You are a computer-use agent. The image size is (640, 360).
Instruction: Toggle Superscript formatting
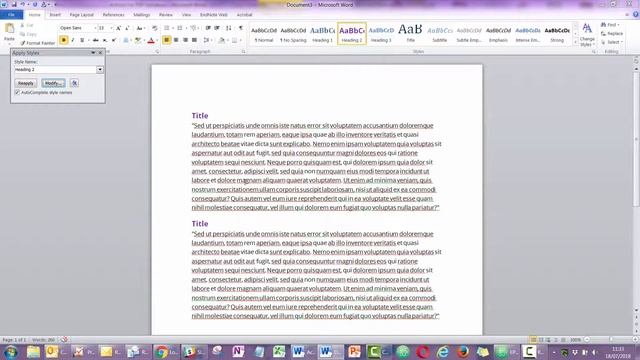point(114,40)
